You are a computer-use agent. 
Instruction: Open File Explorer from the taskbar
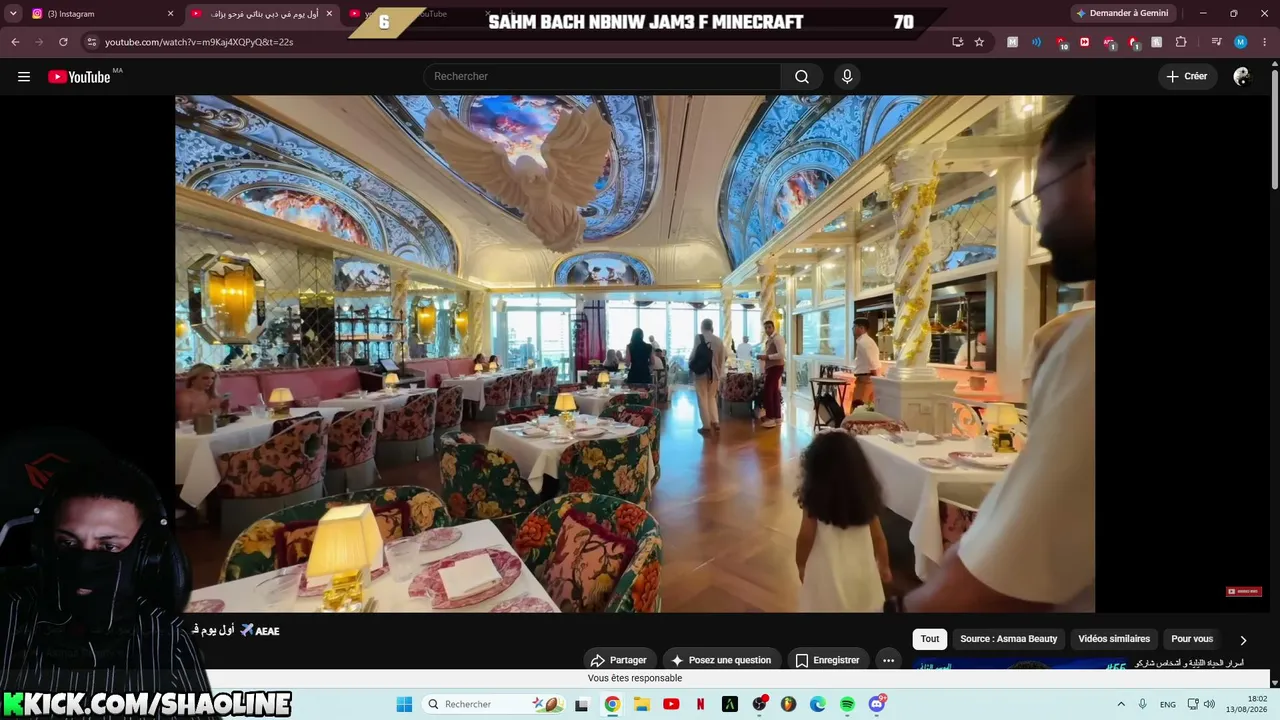(x=642, y=704)
